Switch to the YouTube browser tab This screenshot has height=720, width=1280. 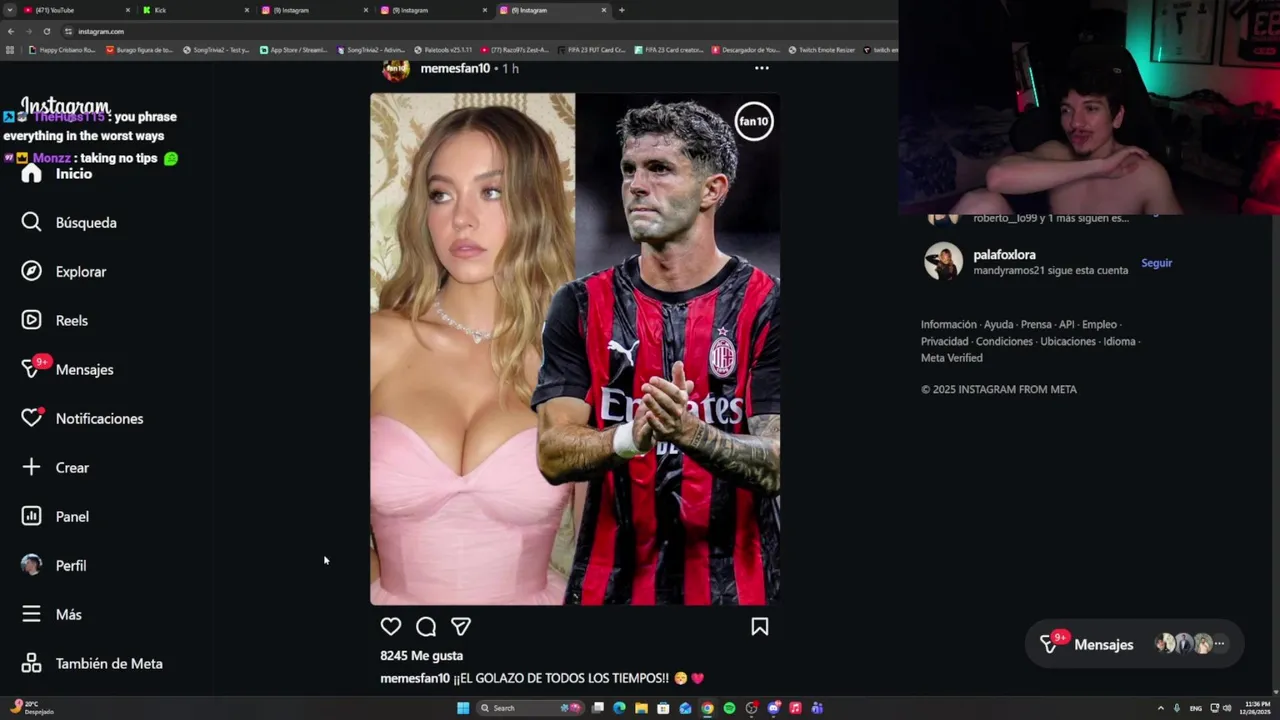point(75,10)
